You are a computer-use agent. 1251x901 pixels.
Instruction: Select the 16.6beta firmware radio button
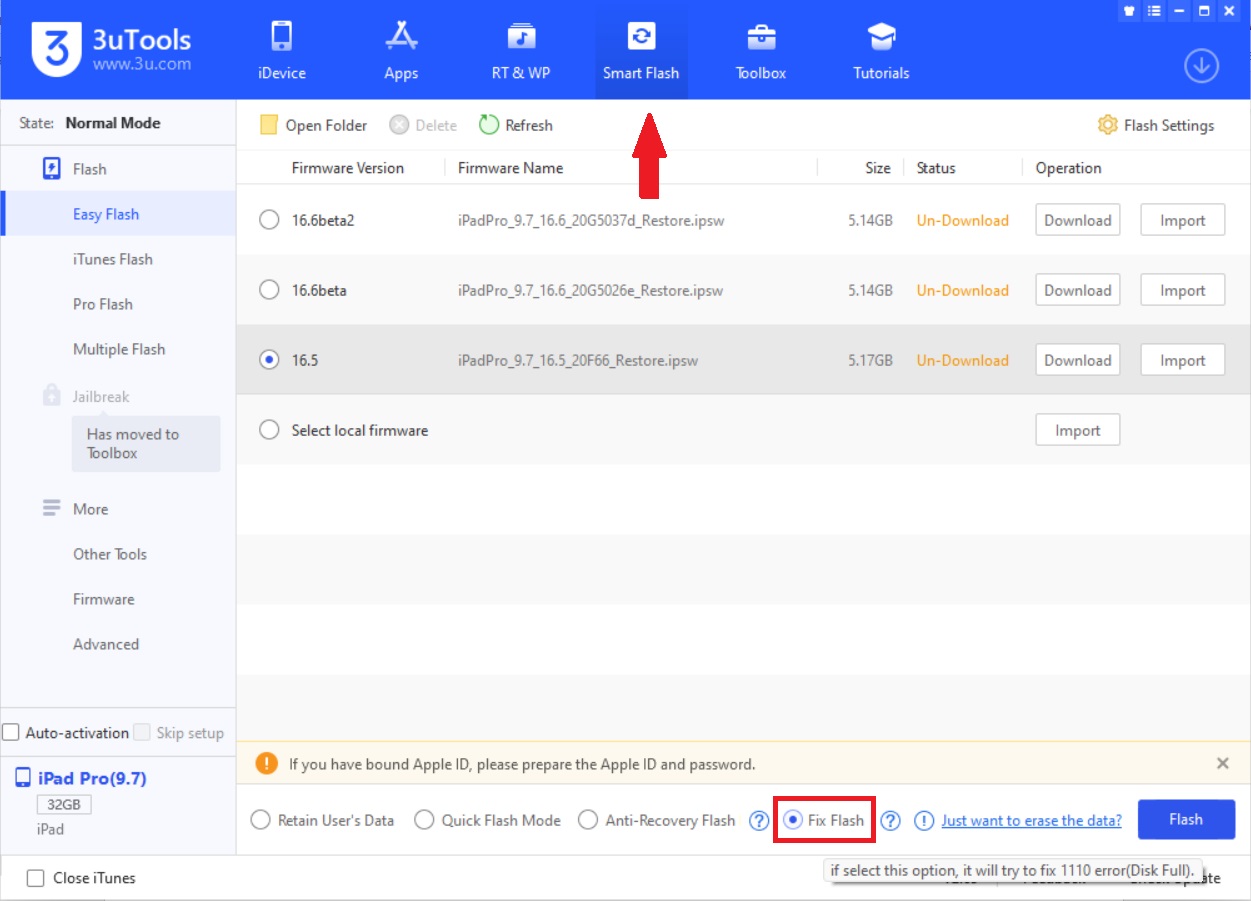point(269,290)
